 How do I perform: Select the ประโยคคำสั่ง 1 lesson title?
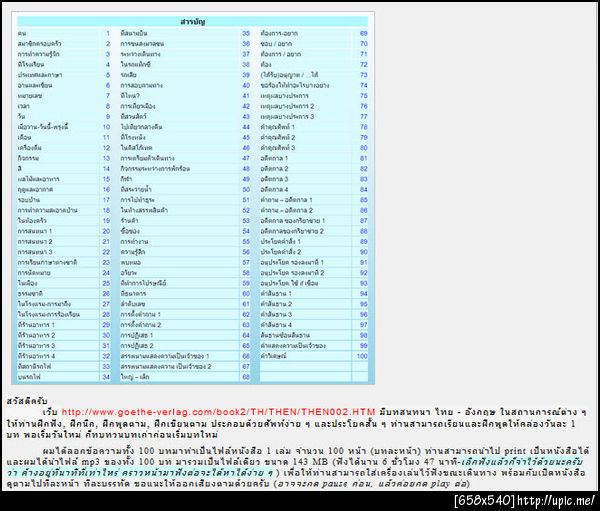tap(280, 242)
